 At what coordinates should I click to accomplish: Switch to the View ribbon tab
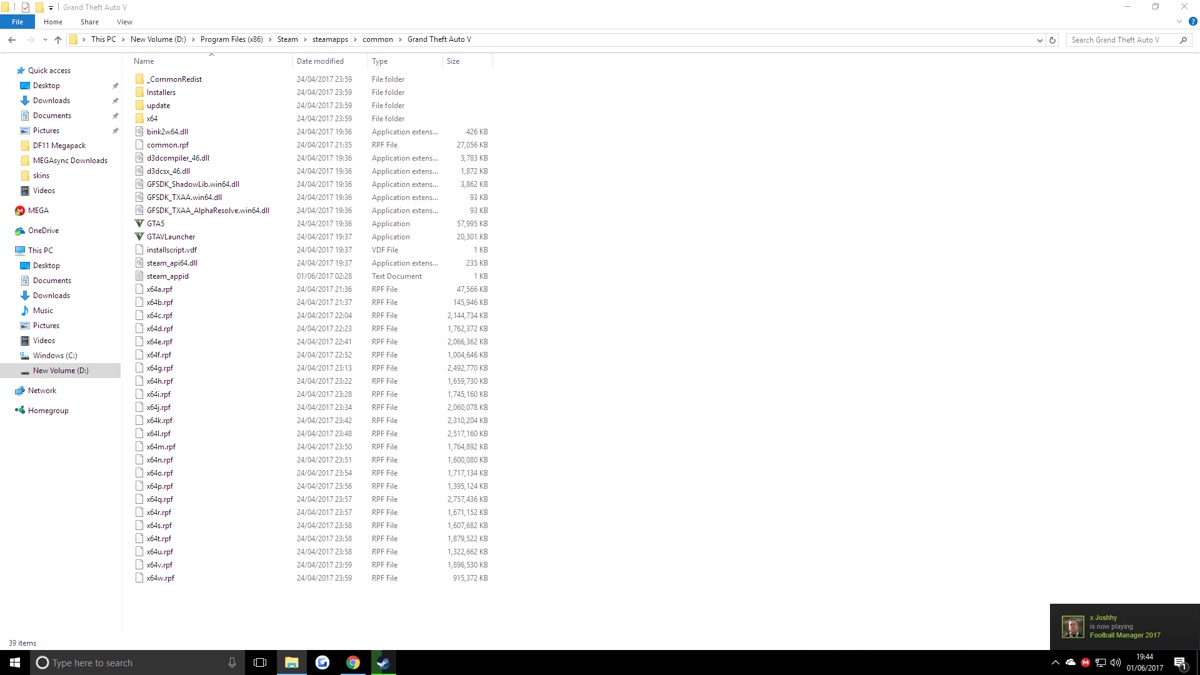(124, 21)
